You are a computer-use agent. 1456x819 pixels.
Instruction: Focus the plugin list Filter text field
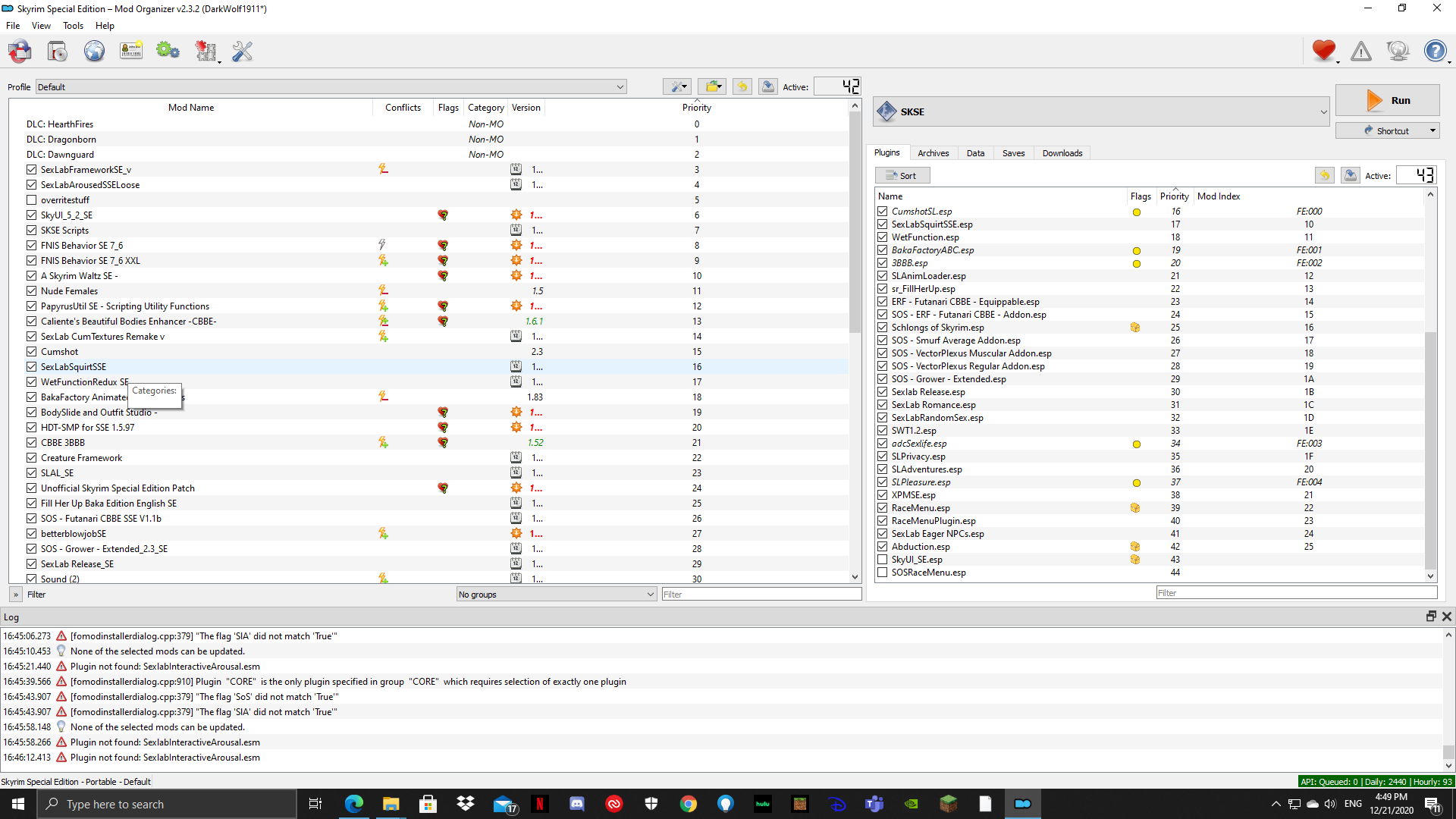click(x=1297, y=593)
